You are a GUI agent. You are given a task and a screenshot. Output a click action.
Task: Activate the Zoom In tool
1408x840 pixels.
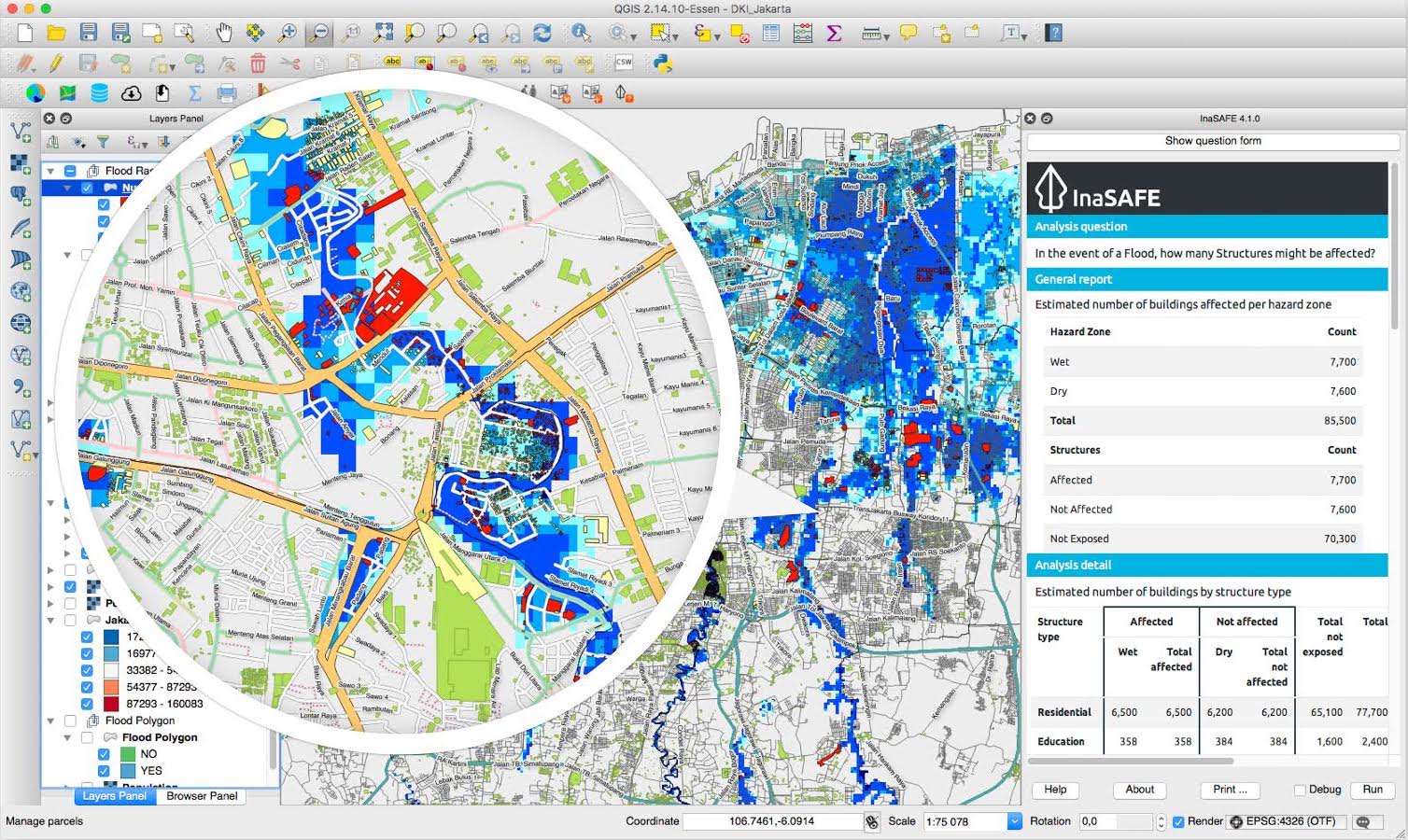click(x=287, y=33)
